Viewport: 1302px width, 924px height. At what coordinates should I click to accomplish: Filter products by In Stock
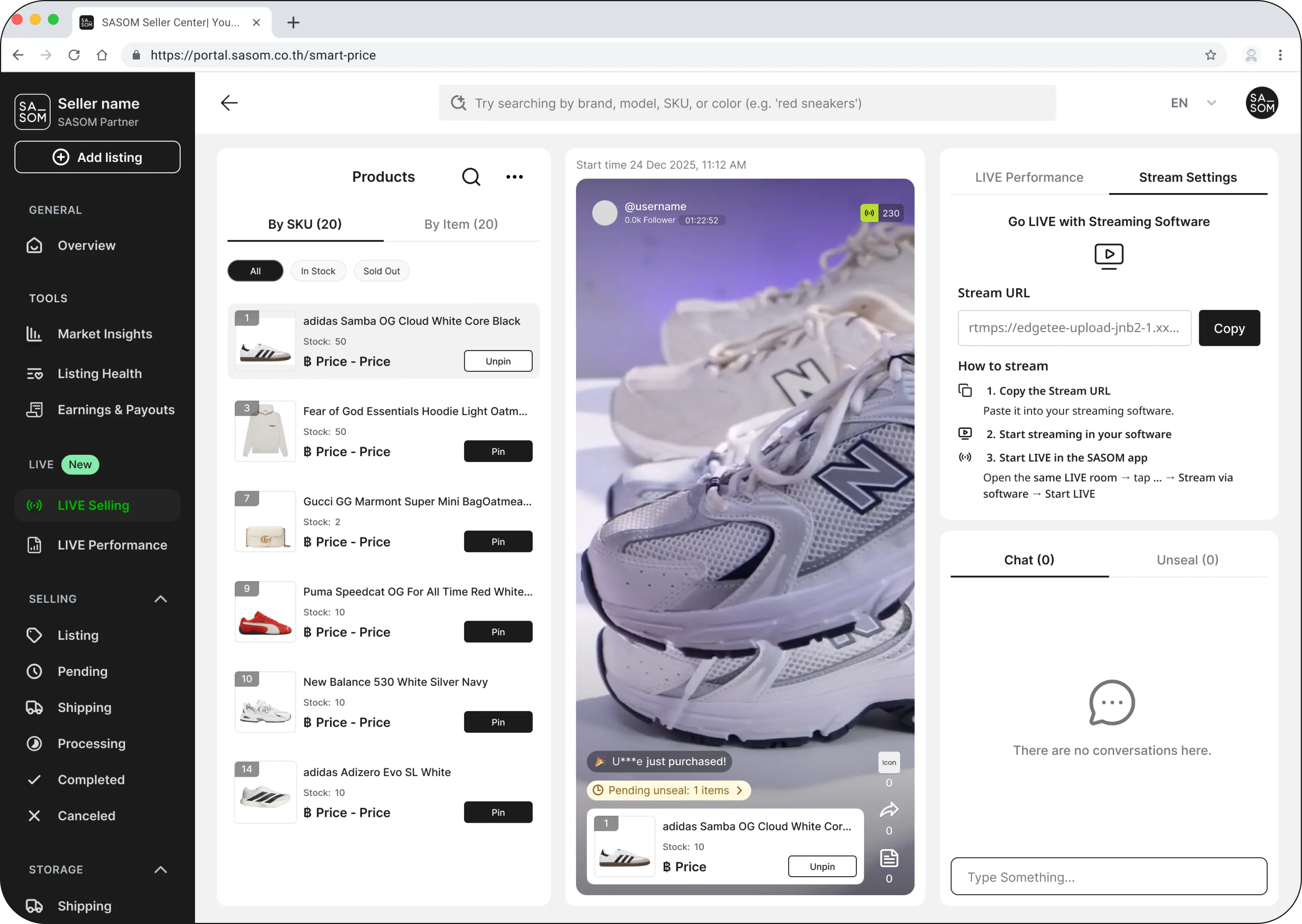click(x=318, y=271)
